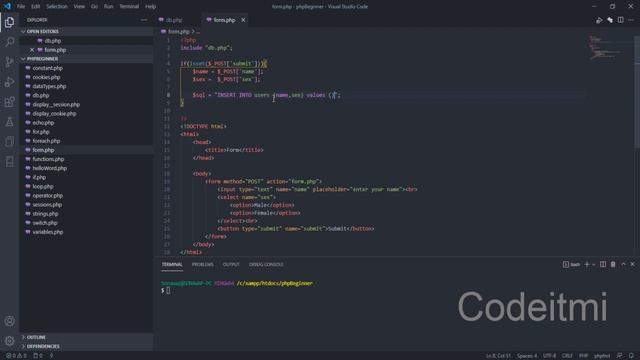
Task: Close form.php in Open Editors list
Action: [x=32, y=50]
